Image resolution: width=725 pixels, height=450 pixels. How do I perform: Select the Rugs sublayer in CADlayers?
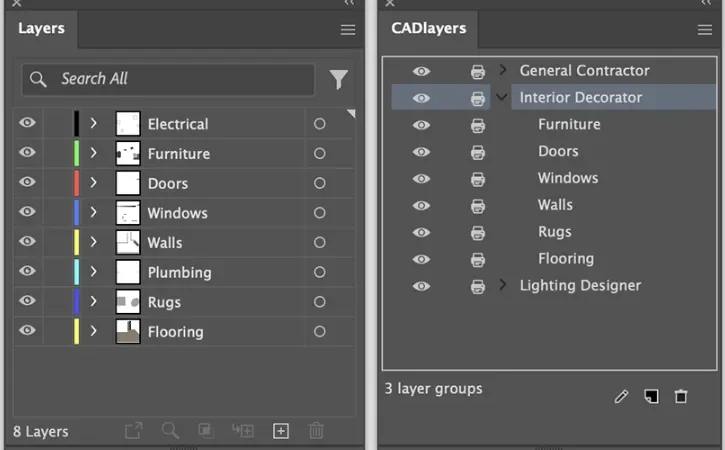click(x=554, y=232)
